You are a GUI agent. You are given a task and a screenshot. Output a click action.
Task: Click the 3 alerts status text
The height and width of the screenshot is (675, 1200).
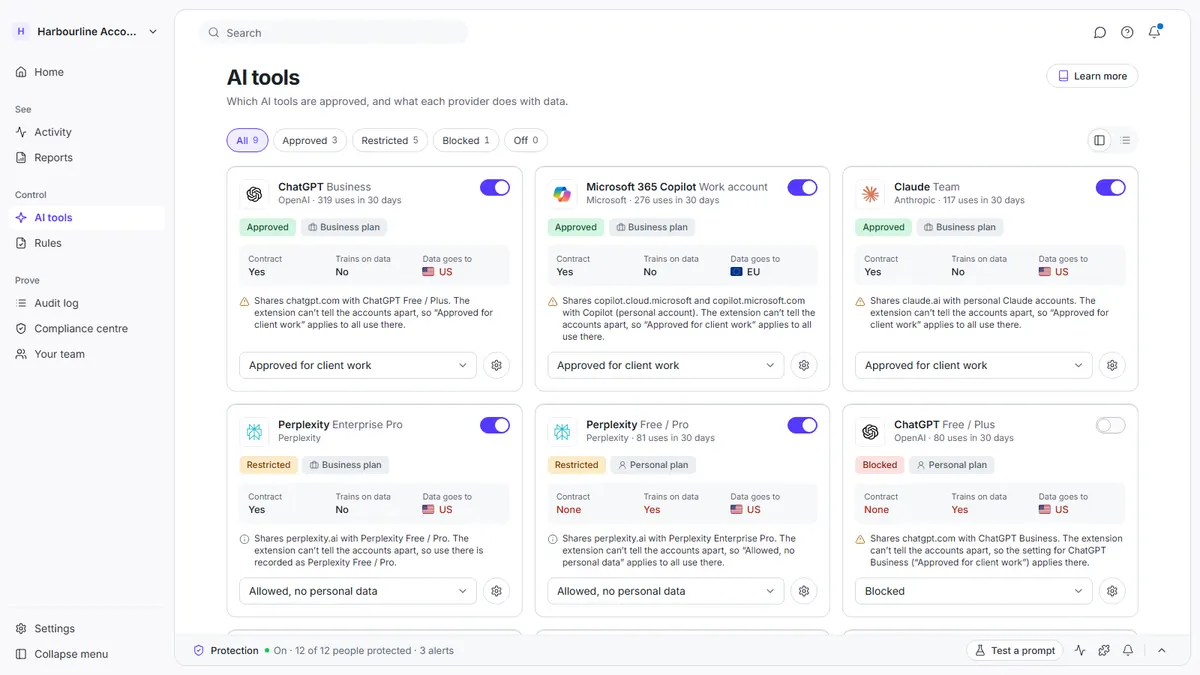pyautogui.click(x=437, y=650)
